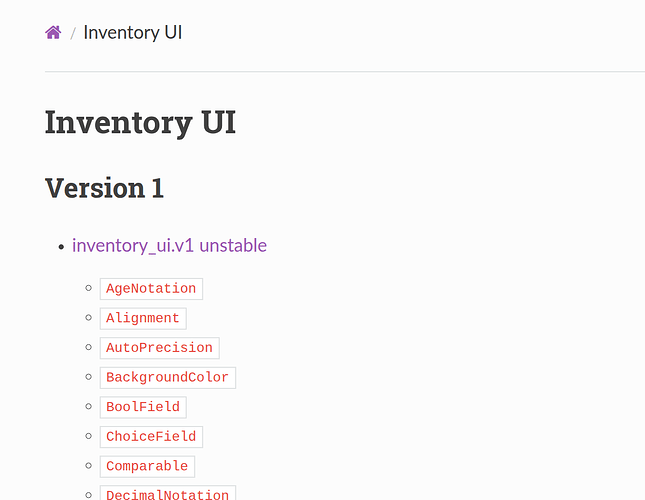Select the Alignment code entry
645x500 pixels.
[143, 318]
